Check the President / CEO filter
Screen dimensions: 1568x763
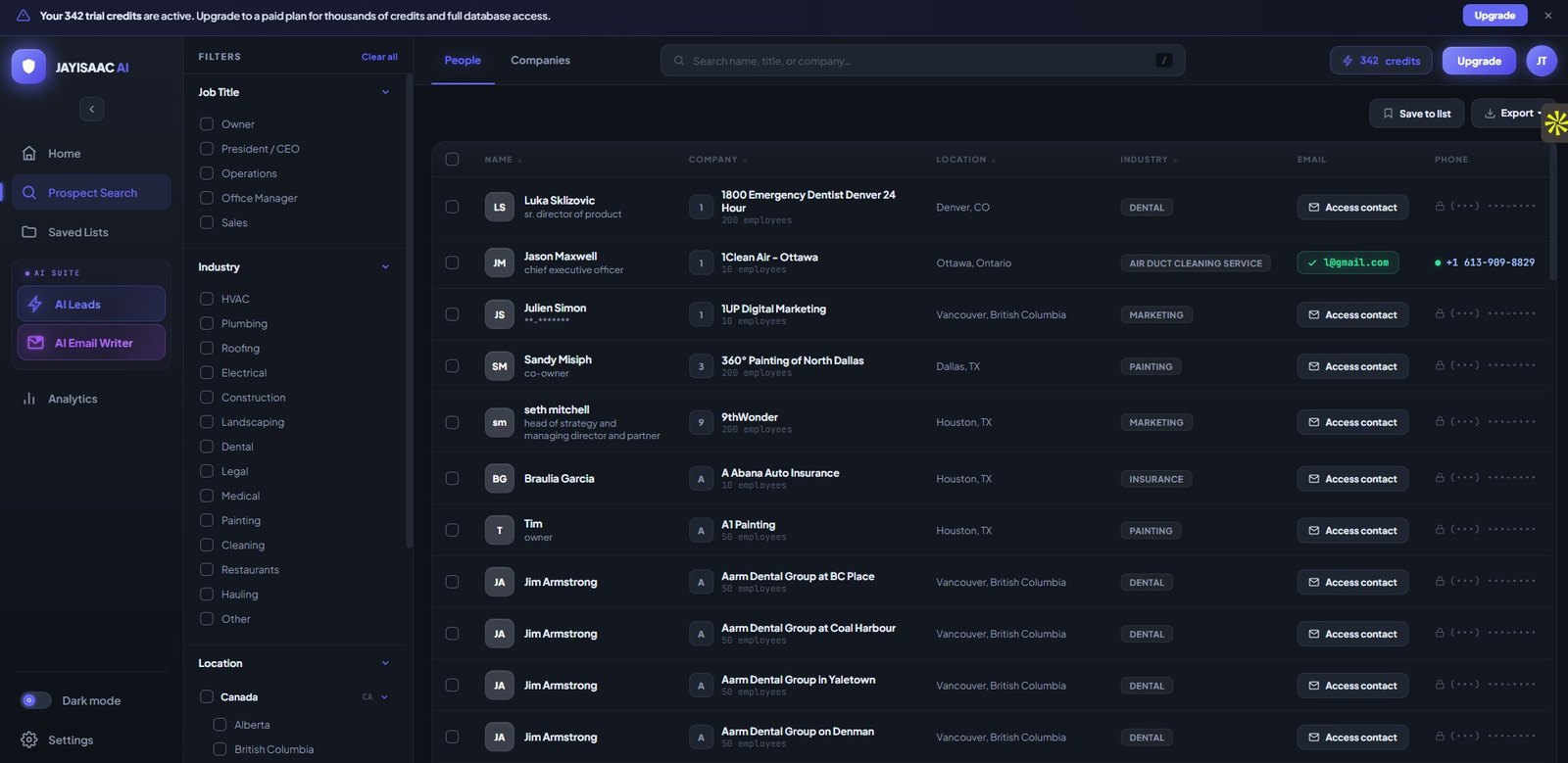[x=207, y=149]
